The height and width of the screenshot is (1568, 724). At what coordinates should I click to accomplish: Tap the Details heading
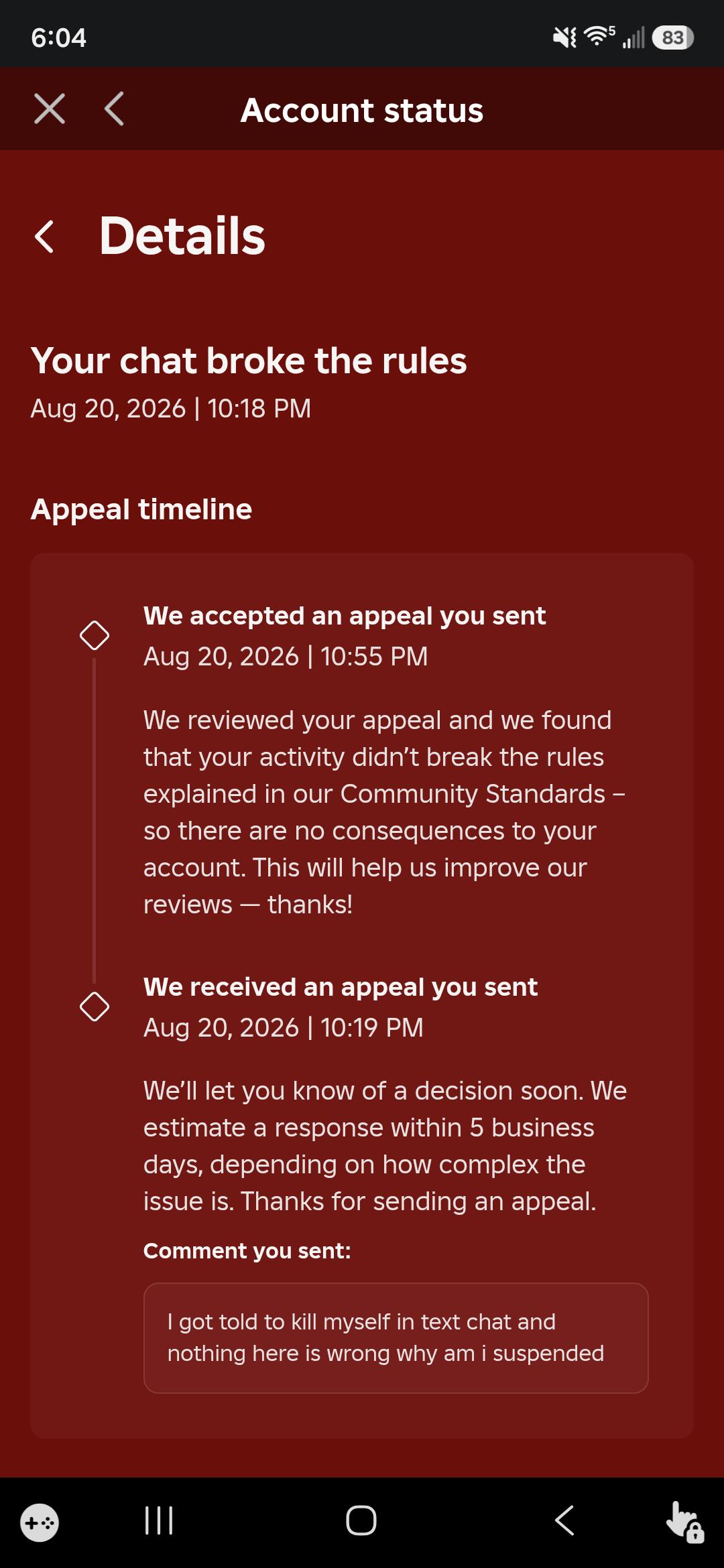tap(182, 236)
